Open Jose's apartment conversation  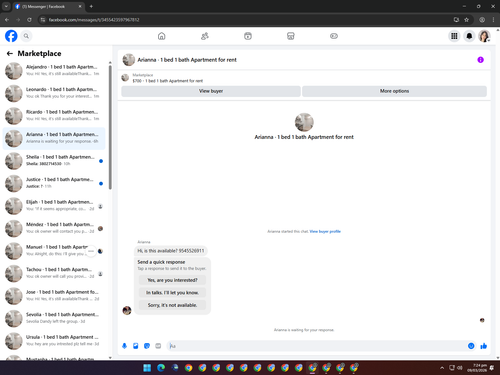click(x=54, y=296)
